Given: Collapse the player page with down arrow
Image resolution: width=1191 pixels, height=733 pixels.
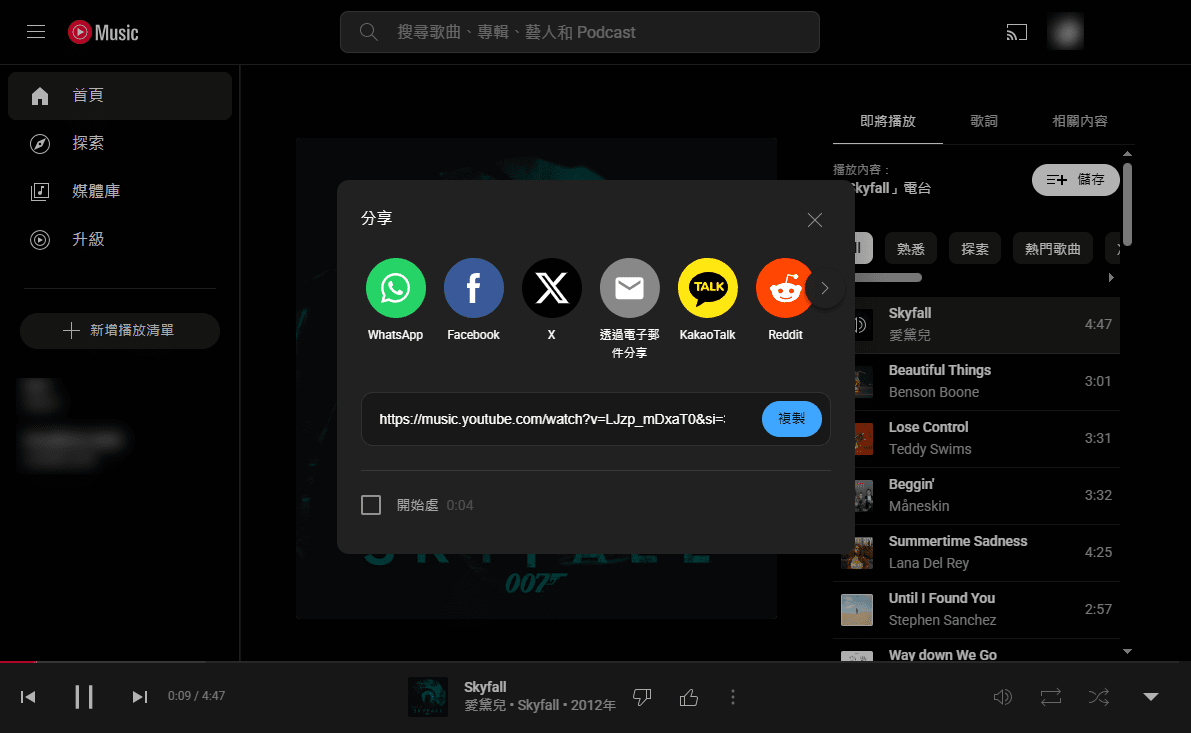Looking at the screenshot, I should [1151, 697].
